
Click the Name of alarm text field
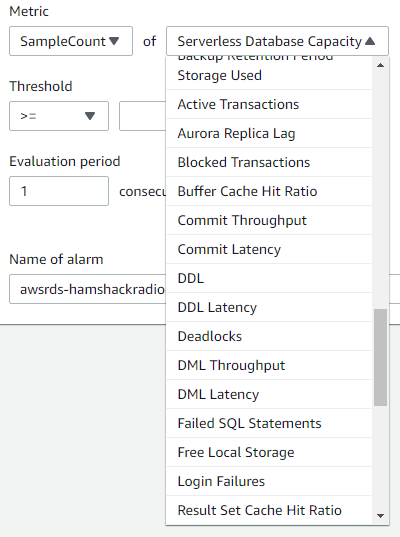click(x=87, y=289)
